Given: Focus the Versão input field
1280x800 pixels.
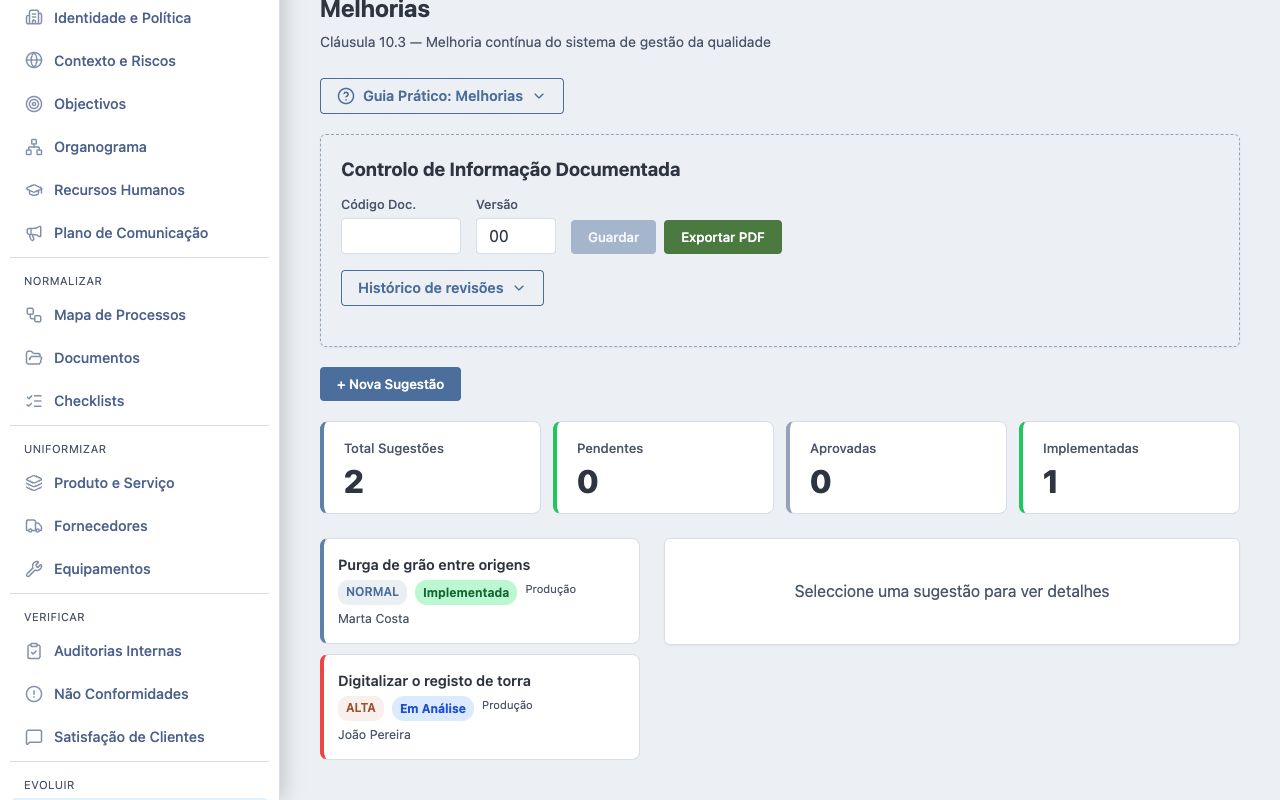Looking at the screenshot, I should coord(516,236).
